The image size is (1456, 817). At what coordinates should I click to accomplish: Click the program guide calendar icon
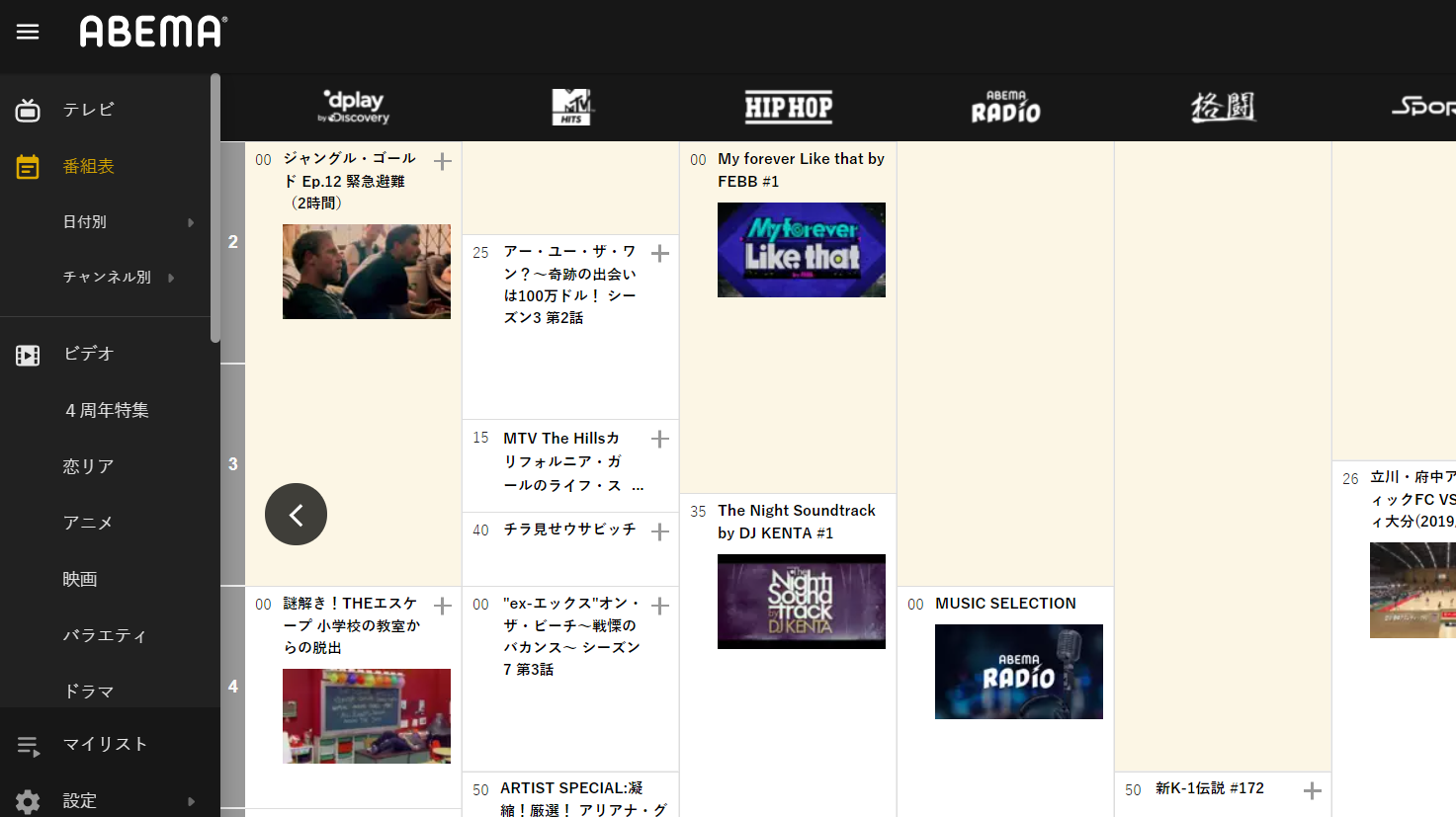coord(28,167)
